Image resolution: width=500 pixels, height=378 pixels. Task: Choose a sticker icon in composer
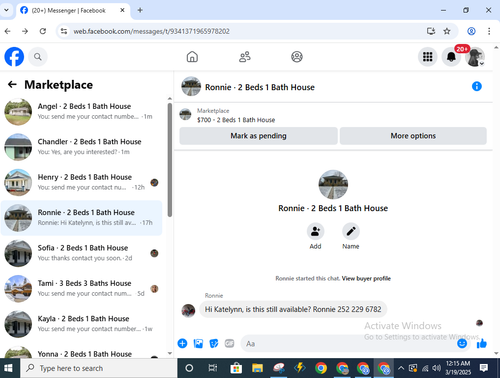214,343
